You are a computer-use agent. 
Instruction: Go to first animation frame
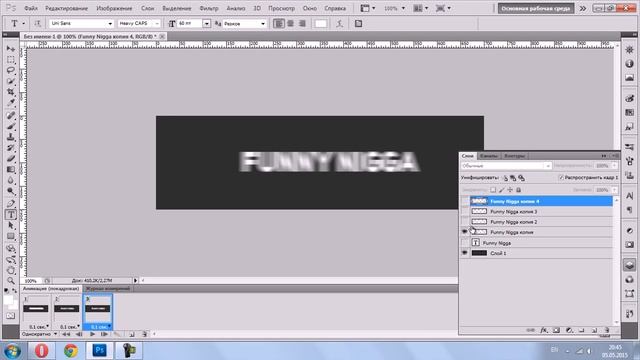66,334
